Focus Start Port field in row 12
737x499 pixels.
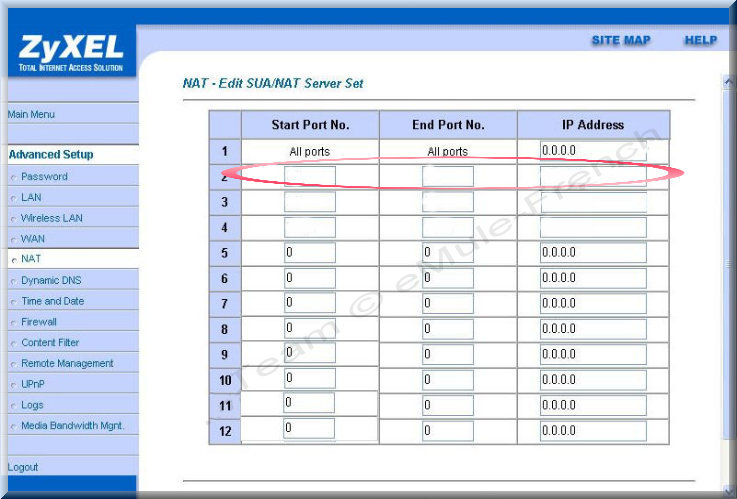click(309, 429)
